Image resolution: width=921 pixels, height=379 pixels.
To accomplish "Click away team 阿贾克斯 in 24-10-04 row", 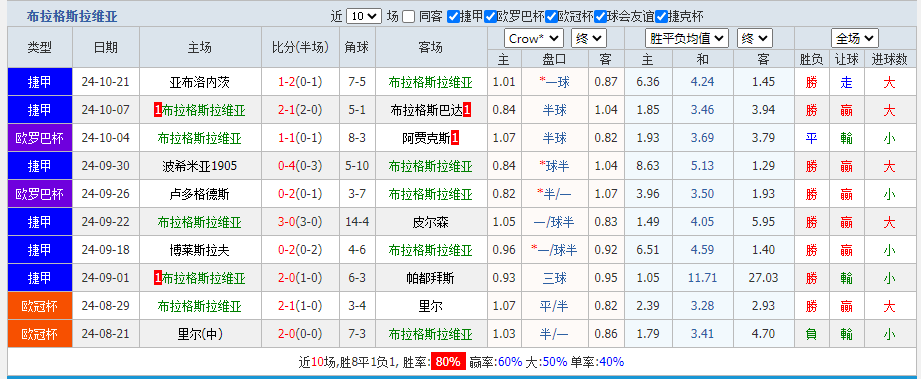I will (x=426, y=138).
